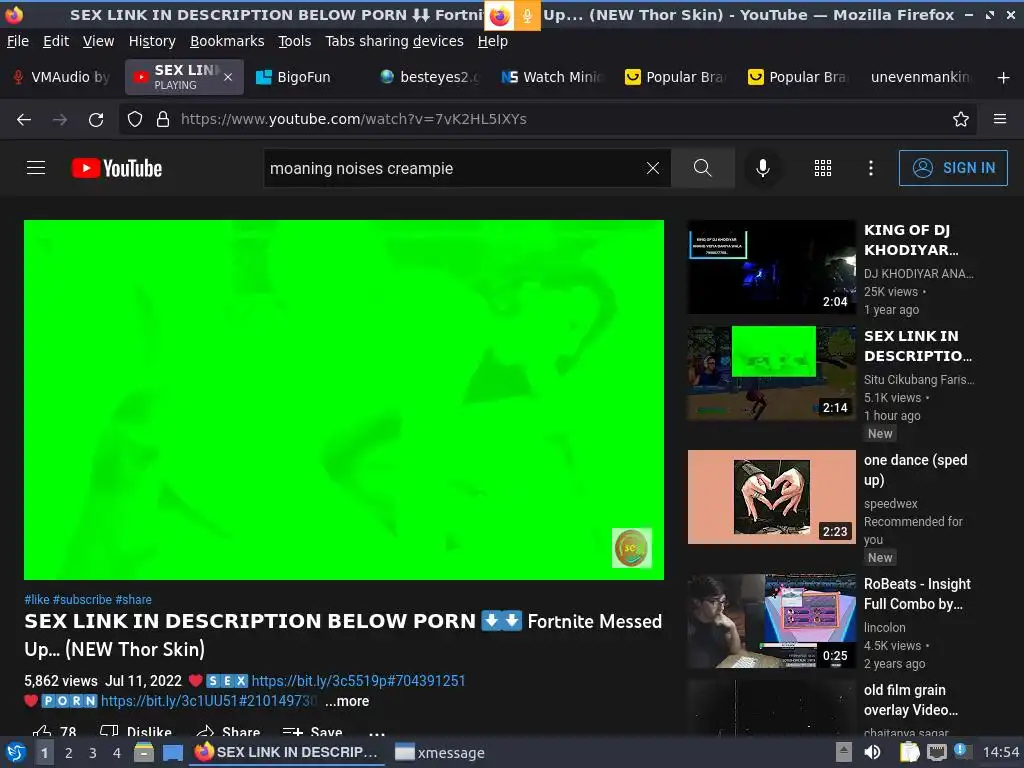Share the video

pyautogui.click(x=228, y=731)
